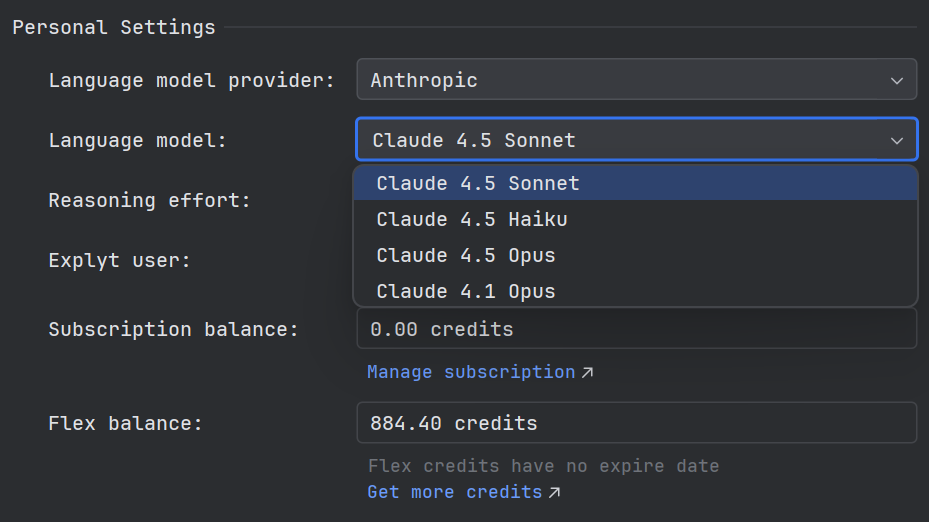Click the Reasoning effort label
929x522 pixels.
point(149,201)
